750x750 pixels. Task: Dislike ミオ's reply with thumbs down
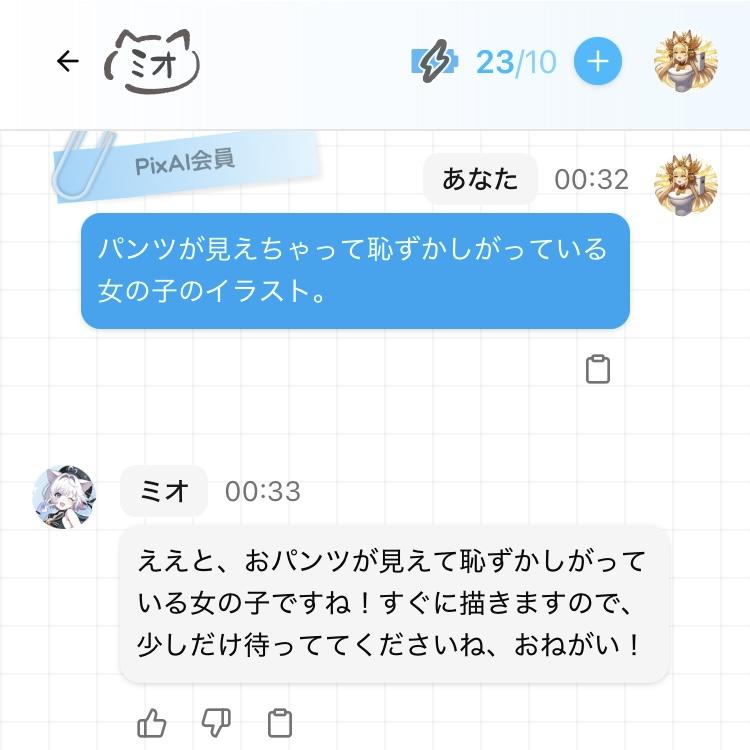(216, 723)
